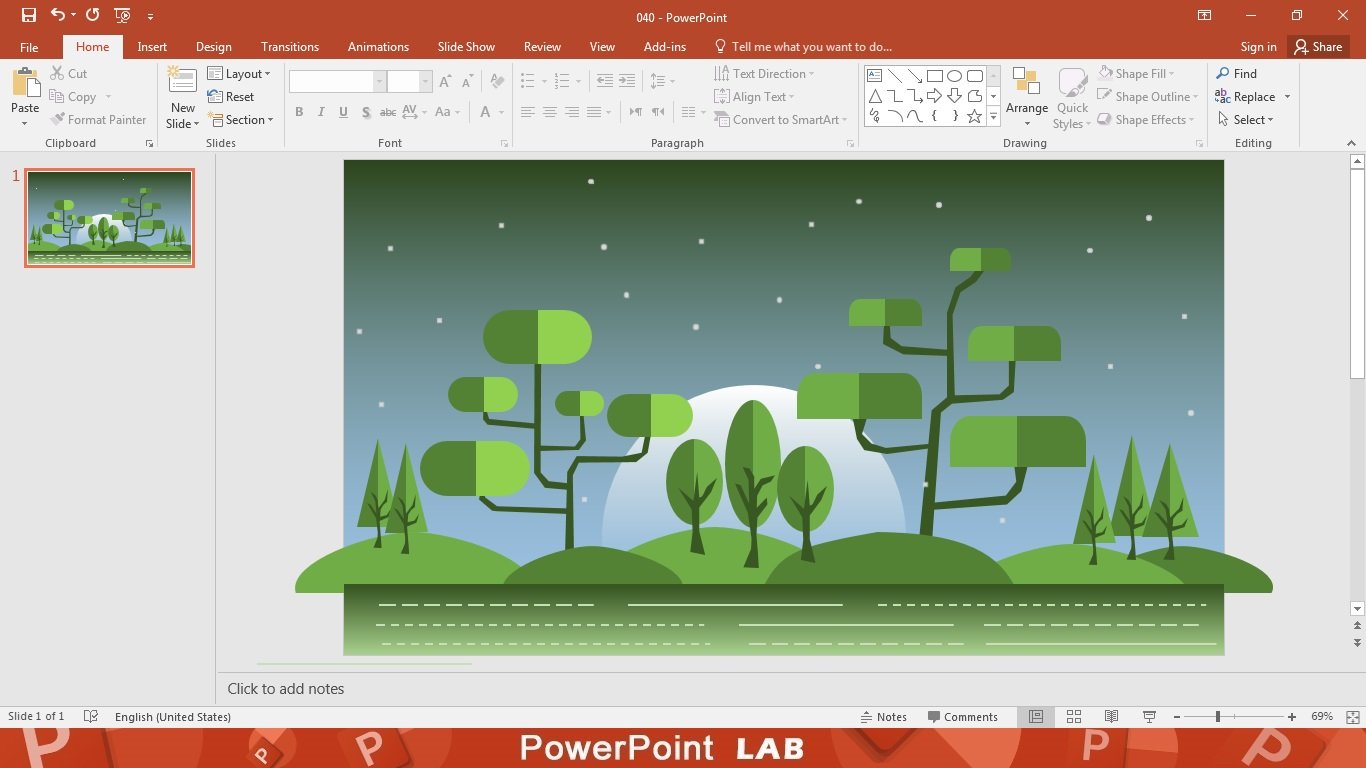Select slide 1 thumbnail
Image resolution: width=1366 pixels, height=768 pixels.
pos(110,218)
